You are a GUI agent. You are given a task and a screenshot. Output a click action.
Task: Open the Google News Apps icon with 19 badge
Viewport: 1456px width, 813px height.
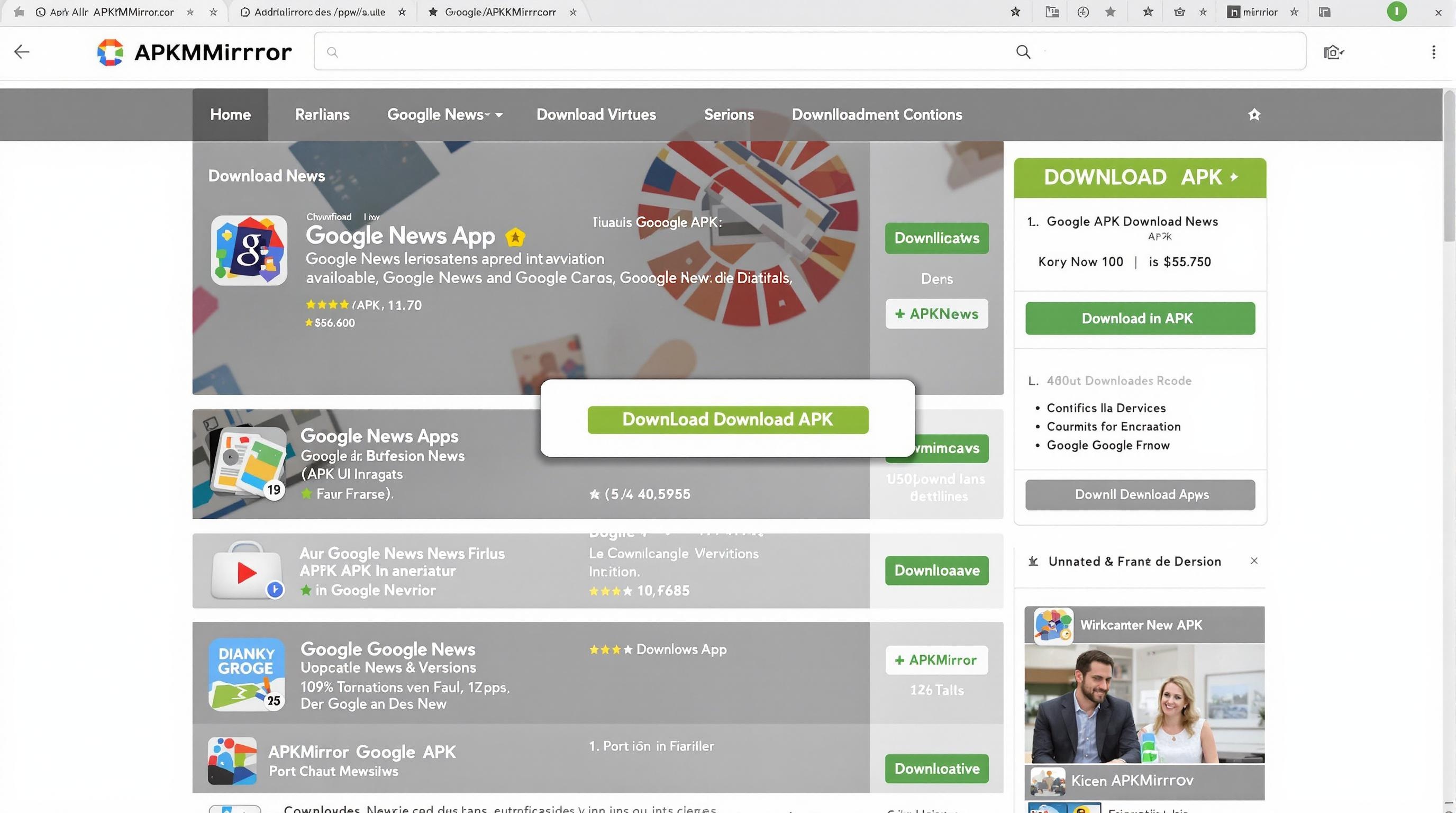(x=248, y=464)
